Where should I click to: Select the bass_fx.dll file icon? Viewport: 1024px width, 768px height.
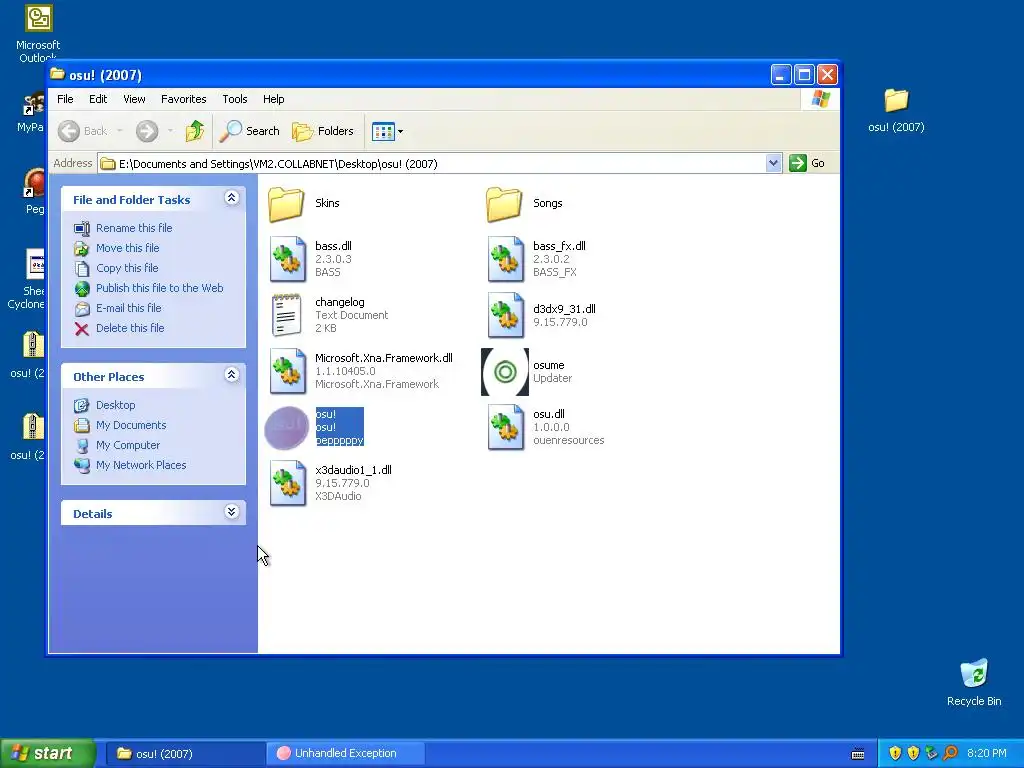coord(505,259)
